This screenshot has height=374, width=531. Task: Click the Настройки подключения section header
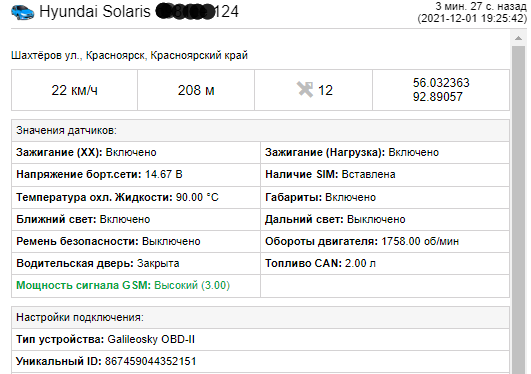(x=260, y=317)
